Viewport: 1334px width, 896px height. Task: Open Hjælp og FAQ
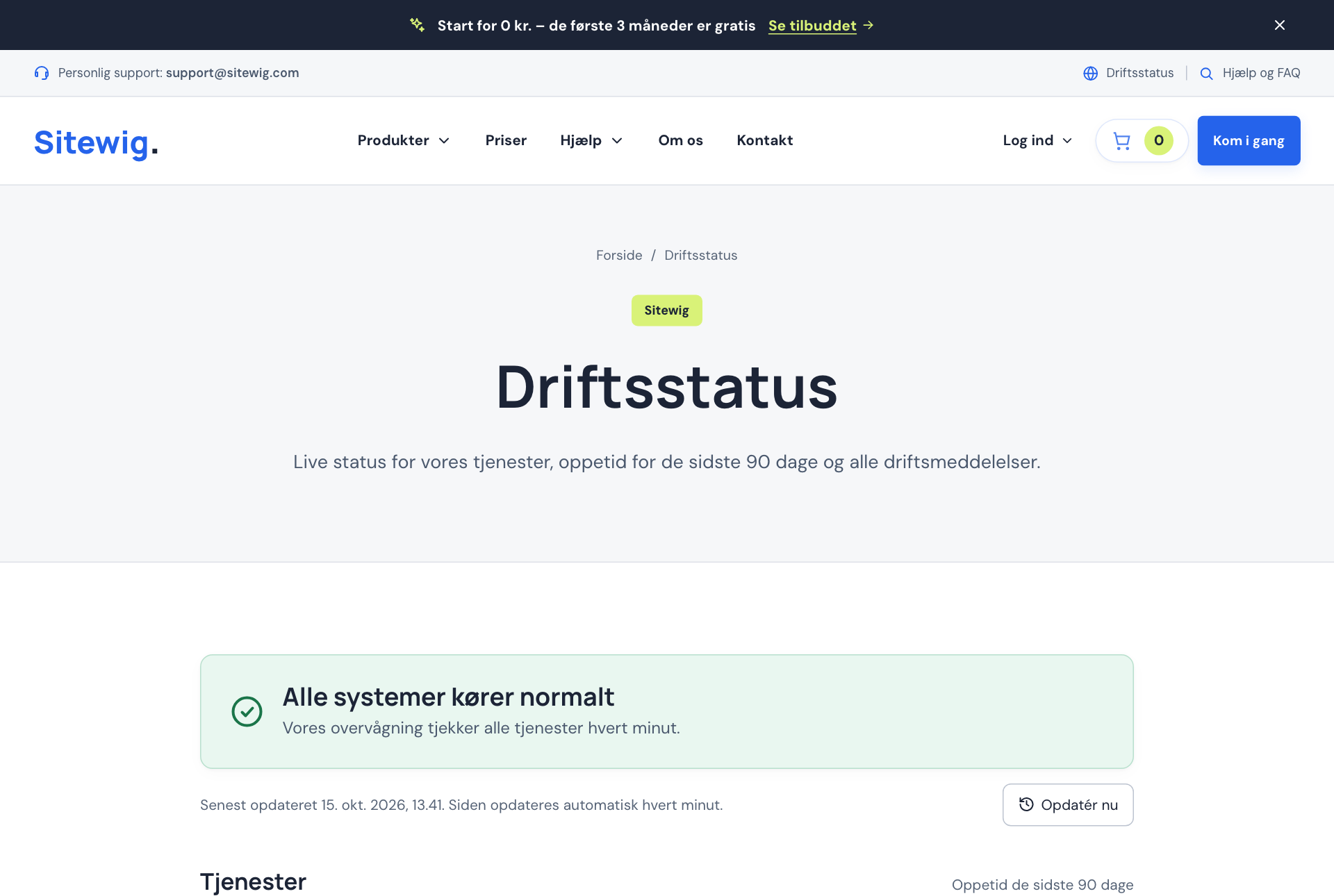[x=1261, y=73]
